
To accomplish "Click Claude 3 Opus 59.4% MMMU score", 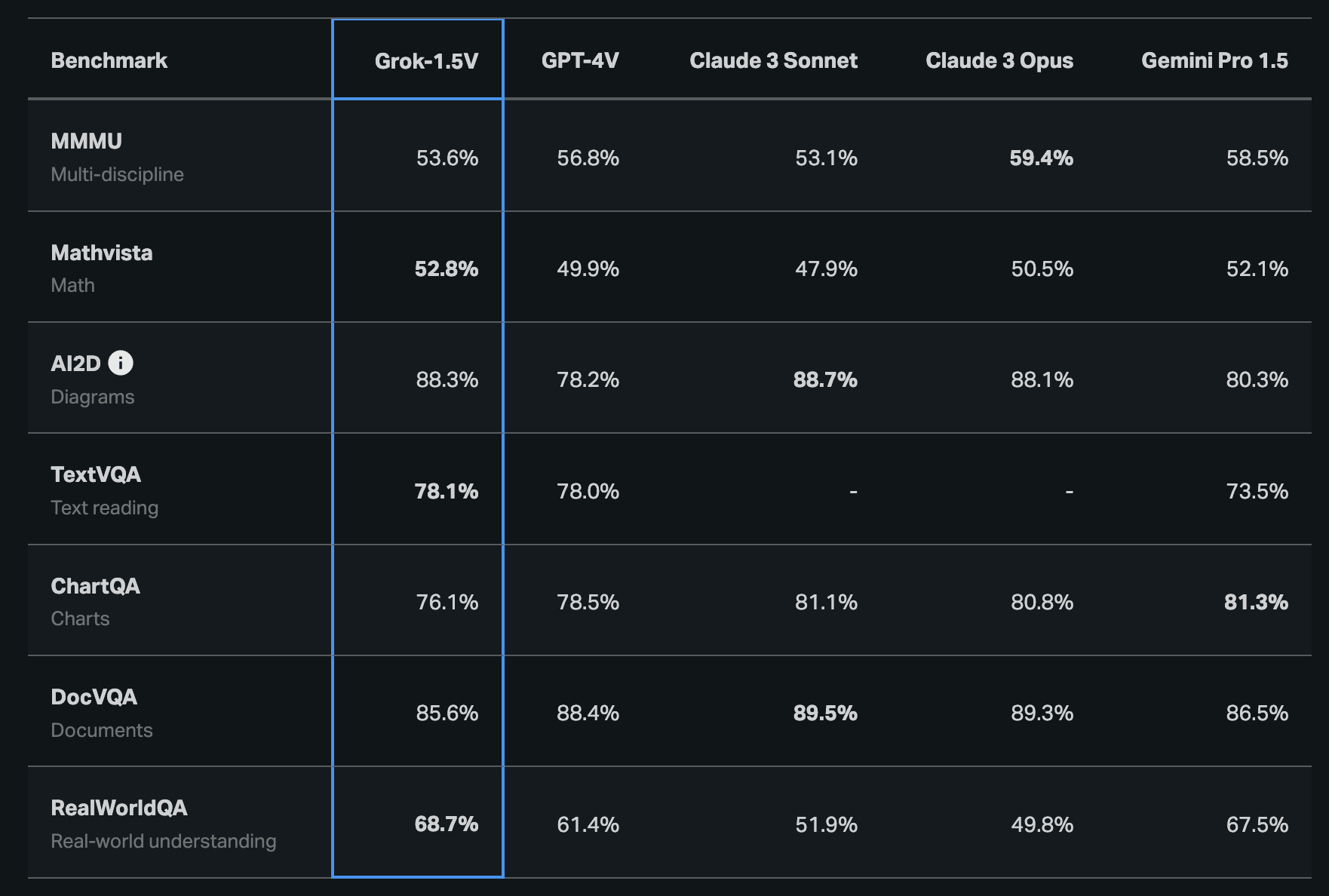I will tap(1041, 158).
